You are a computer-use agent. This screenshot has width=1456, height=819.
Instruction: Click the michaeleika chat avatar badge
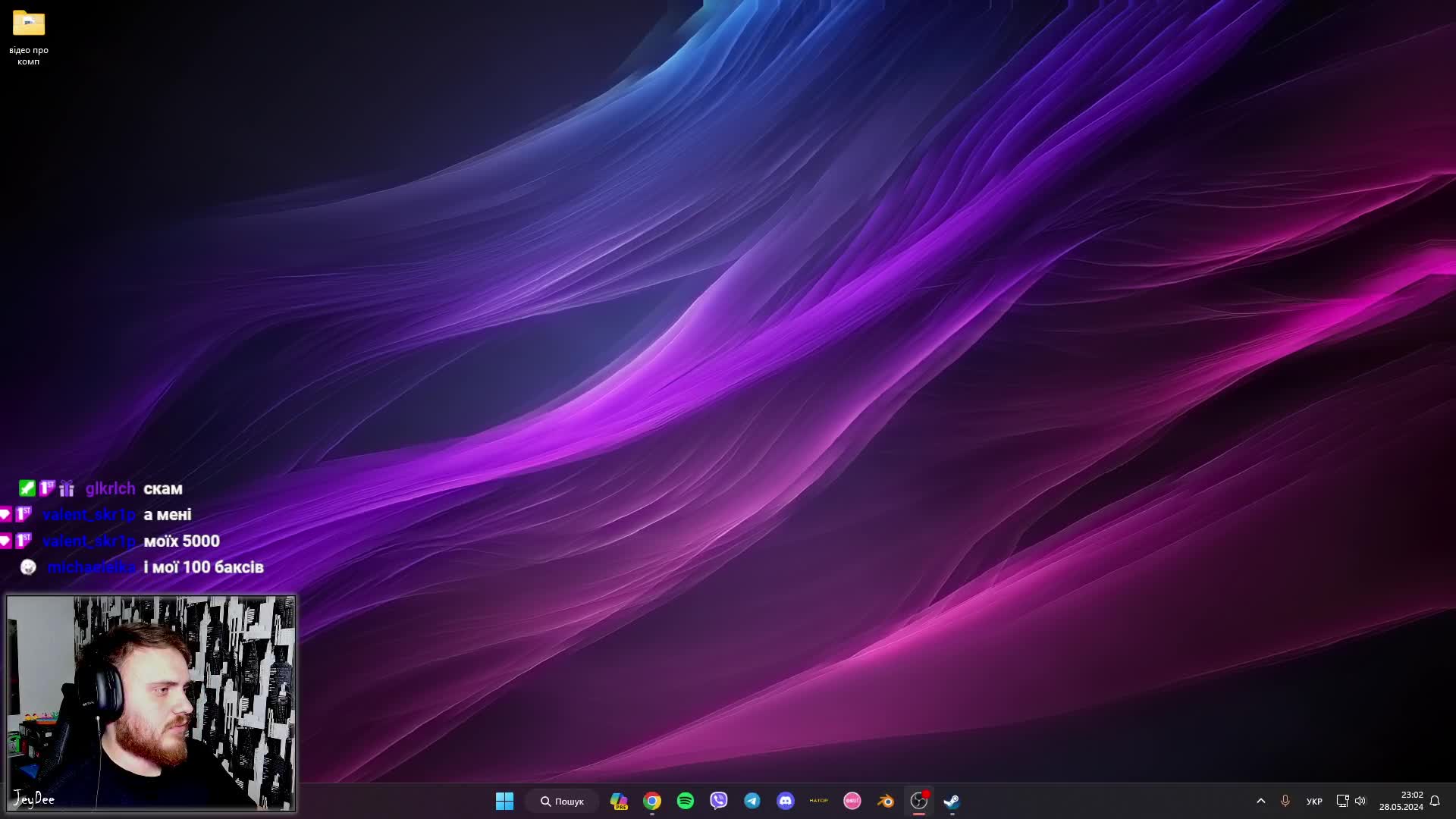28,567
